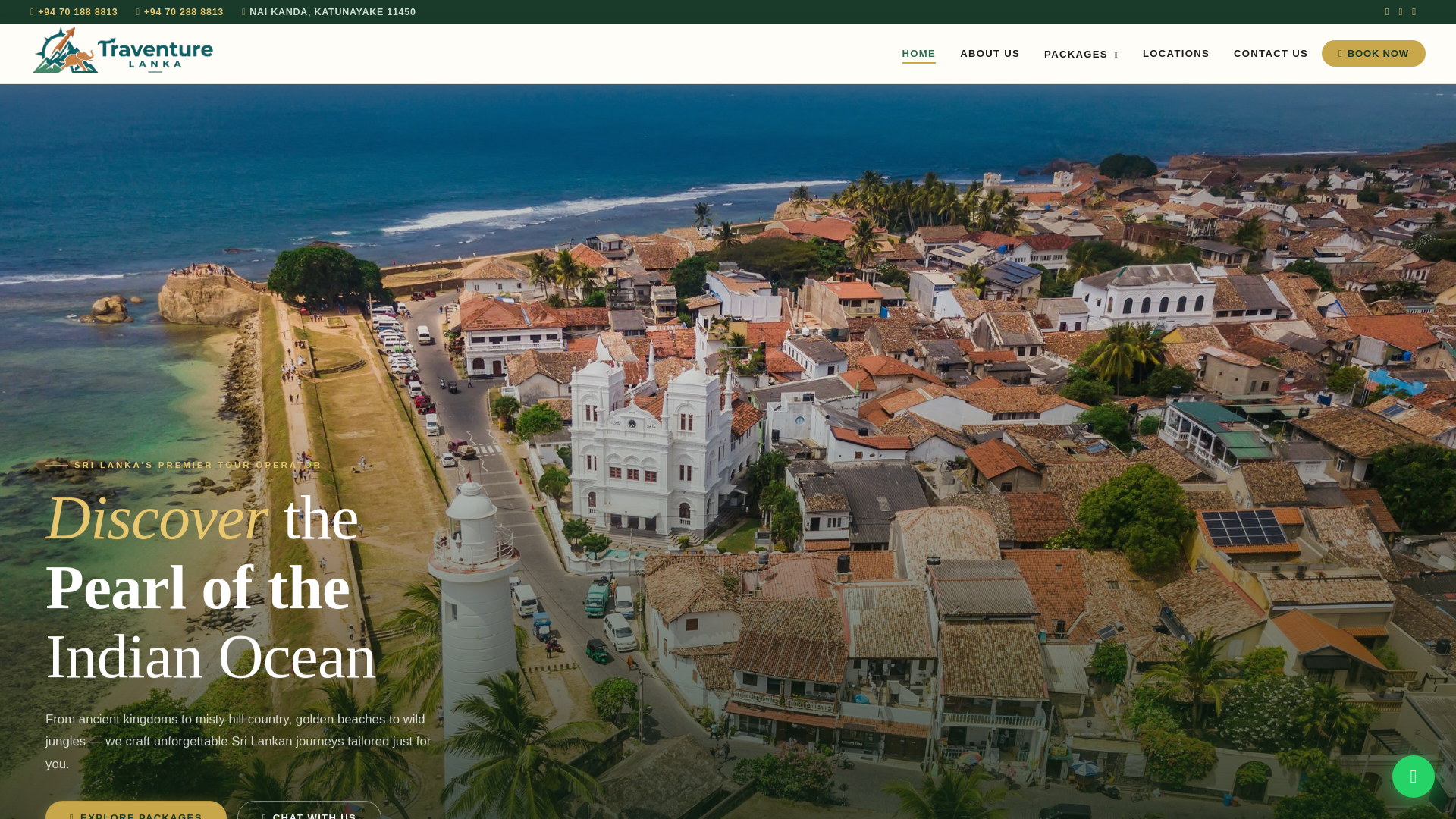Call the +94 70 188 8813 number
The image size is (1456, 819).
tap(74, 12)
